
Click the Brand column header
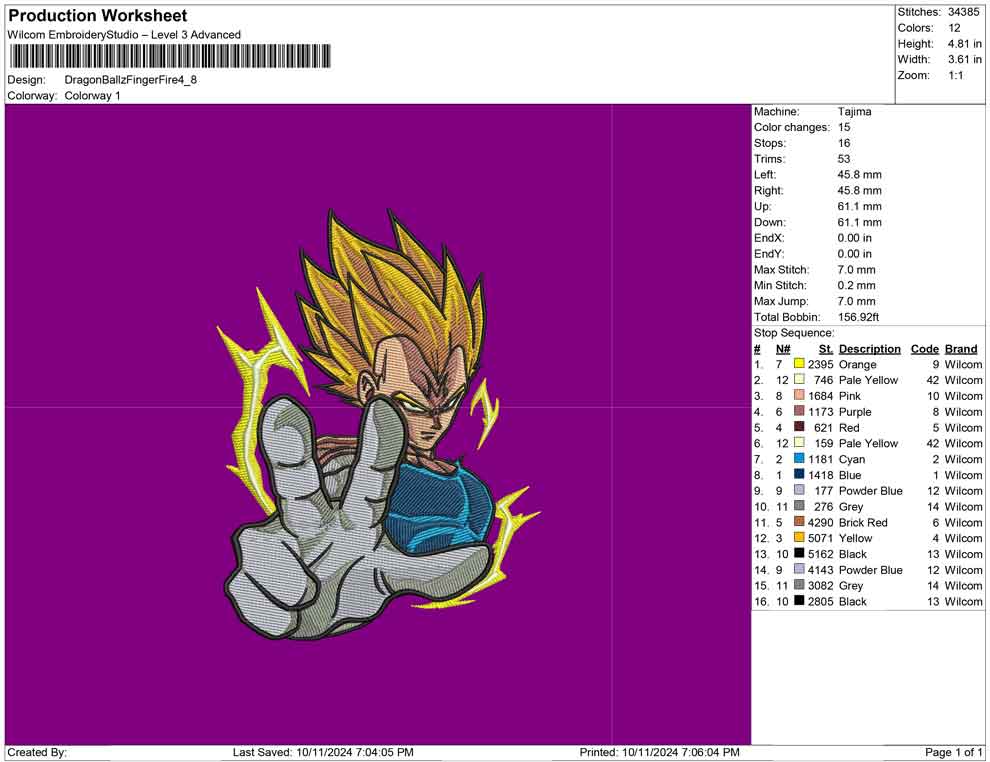point(961,349)
